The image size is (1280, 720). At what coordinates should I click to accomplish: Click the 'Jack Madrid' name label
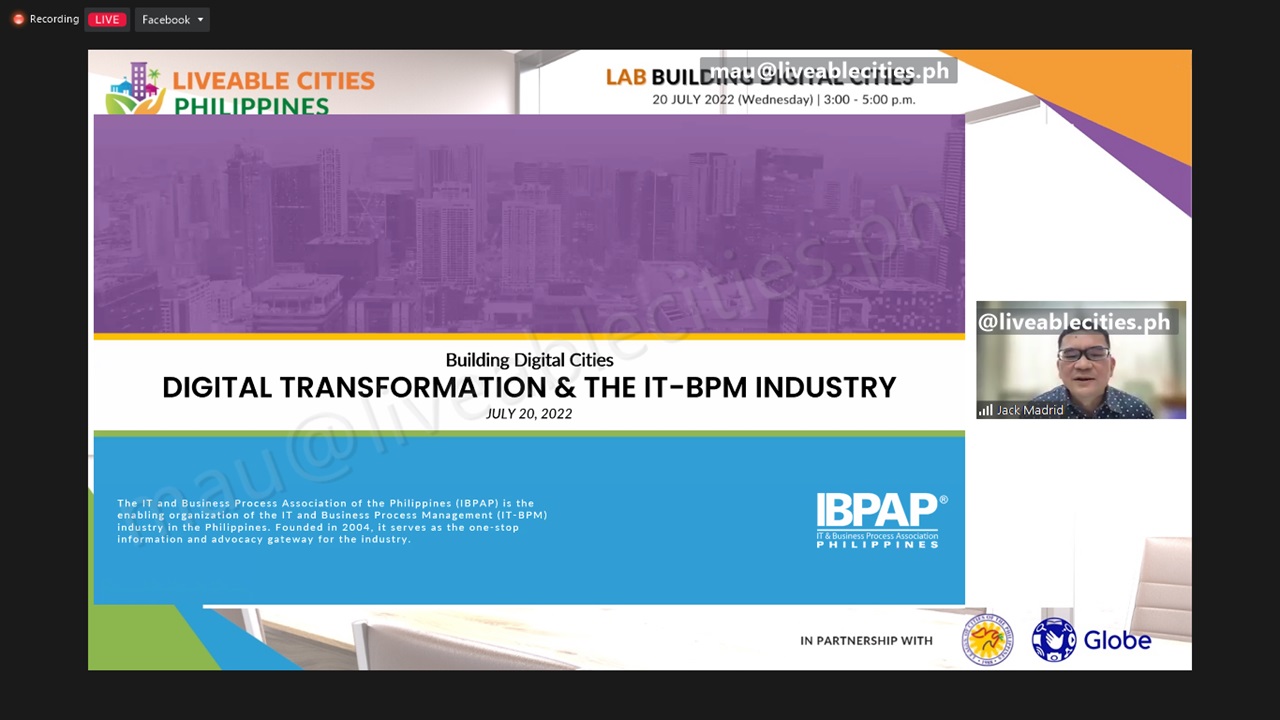pyautogui.click(x=1030, y=410)
